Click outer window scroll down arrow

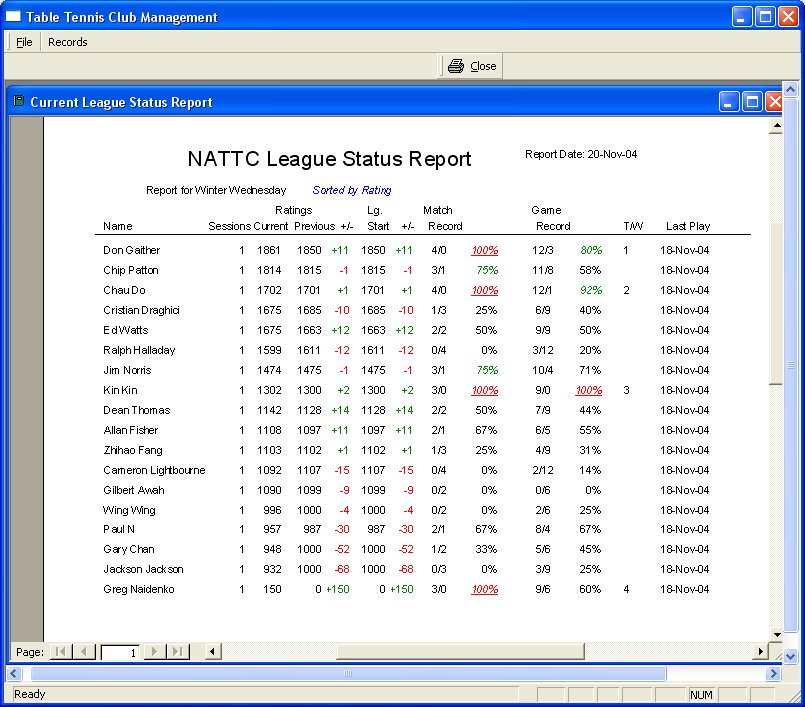coord(790,656)
